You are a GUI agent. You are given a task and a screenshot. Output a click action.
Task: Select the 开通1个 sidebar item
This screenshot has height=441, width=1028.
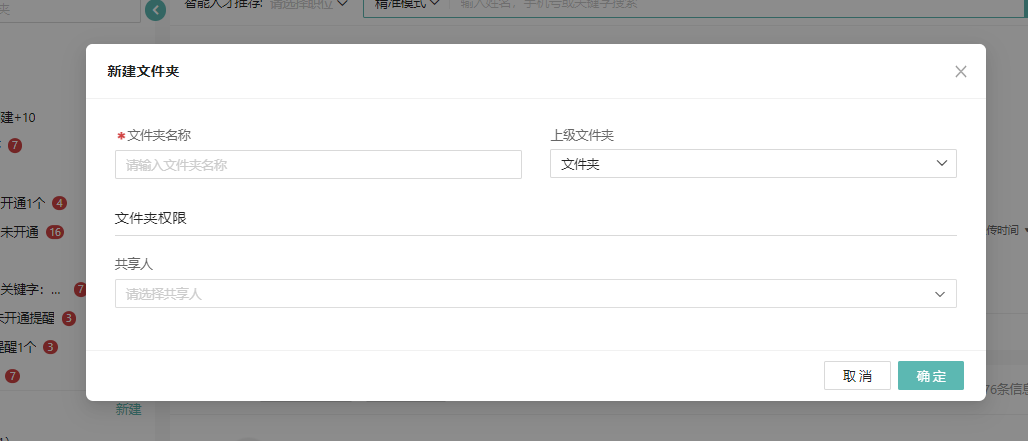(x=22, y=203)
